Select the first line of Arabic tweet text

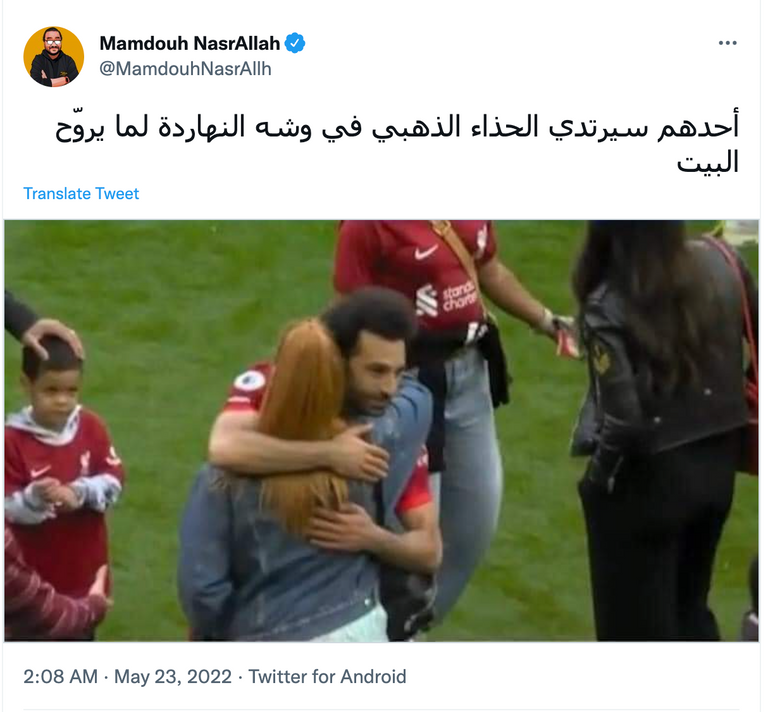pos(397,127)
